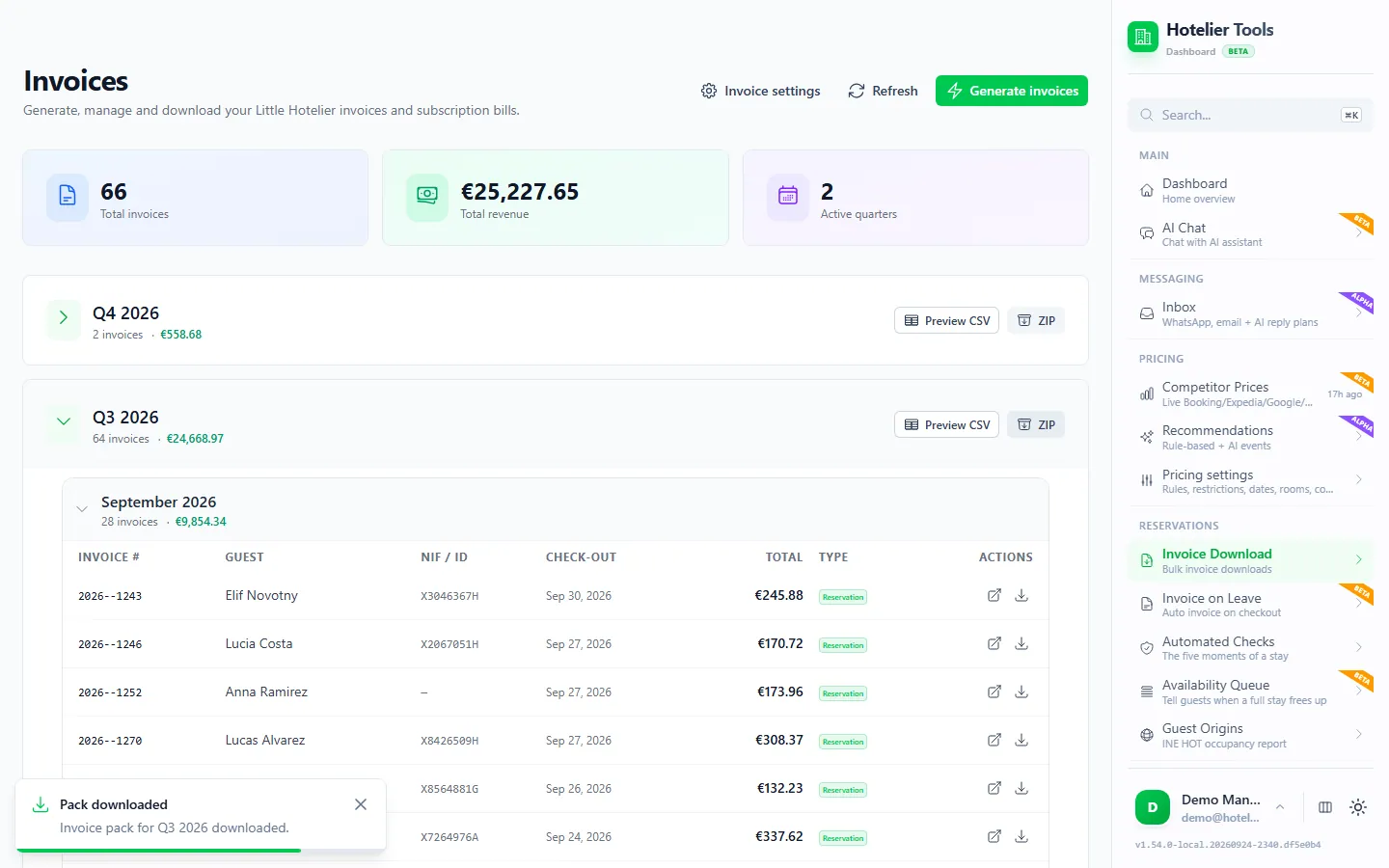Select Invoice Download in sidebar
The image size is (1389, 868).
1250,560
